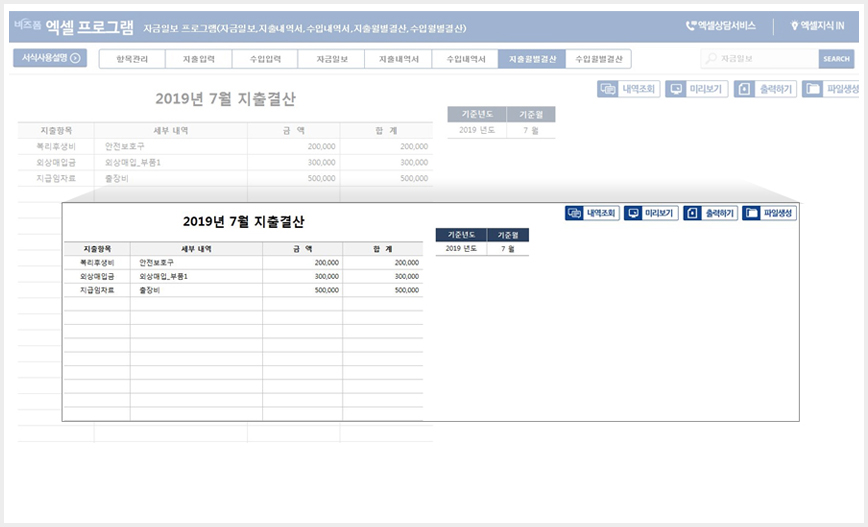This screenshot has width=868, height=527.
Task: Go to the 수입월별결산 tab
Action: point(598,59)
